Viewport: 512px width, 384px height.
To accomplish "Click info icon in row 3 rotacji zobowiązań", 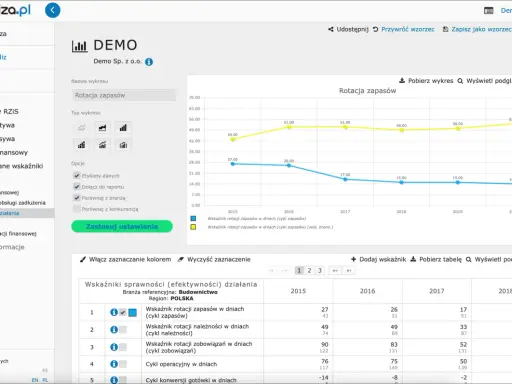I will 114,347.
